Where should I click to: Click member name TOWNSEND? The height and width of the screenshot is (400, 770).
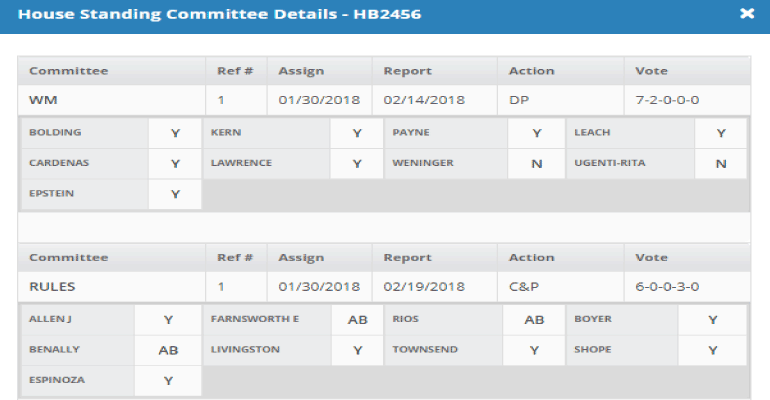(x=424, y=350)
